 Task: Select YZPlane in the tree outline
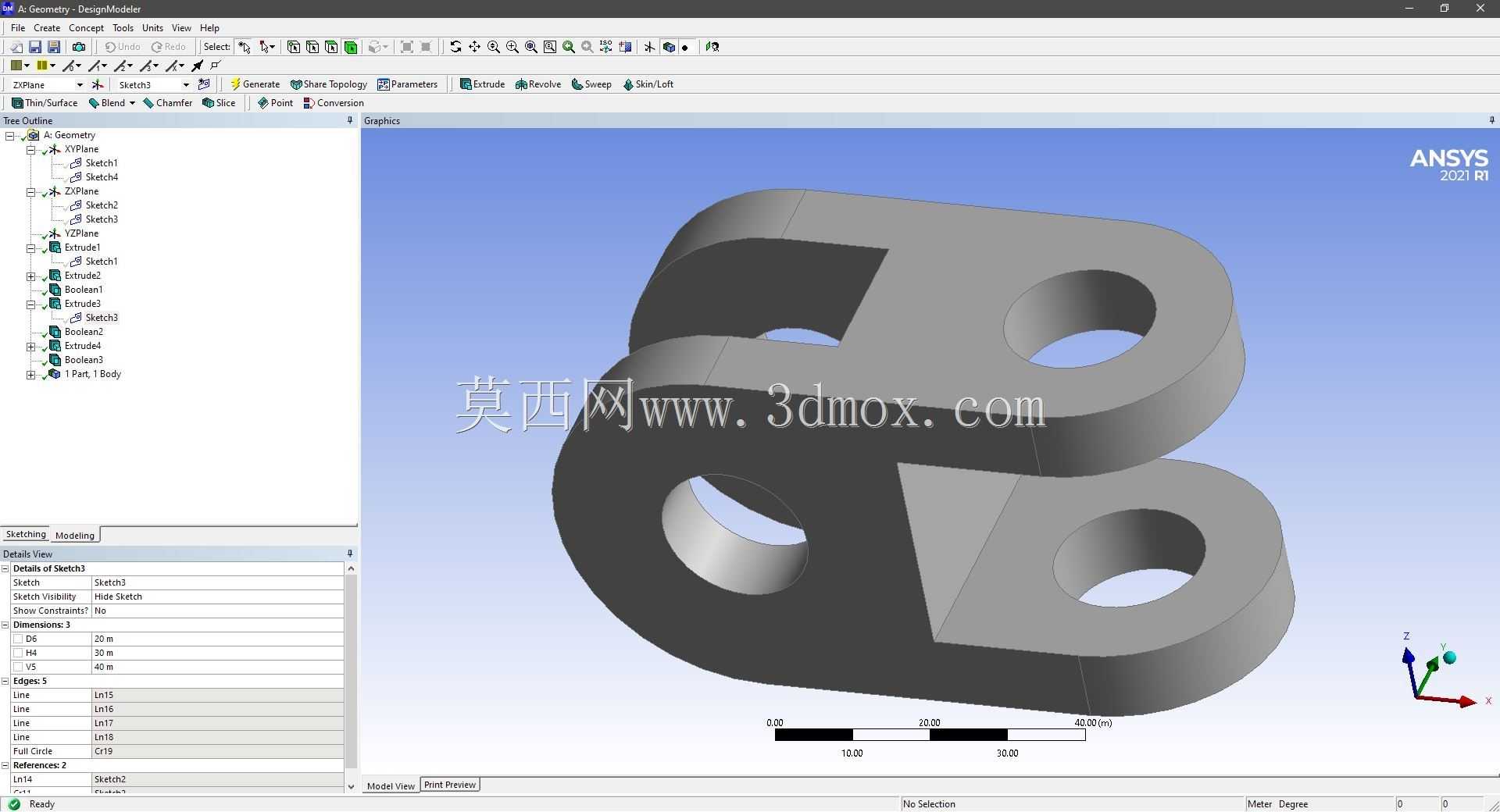tap(81, 233)
